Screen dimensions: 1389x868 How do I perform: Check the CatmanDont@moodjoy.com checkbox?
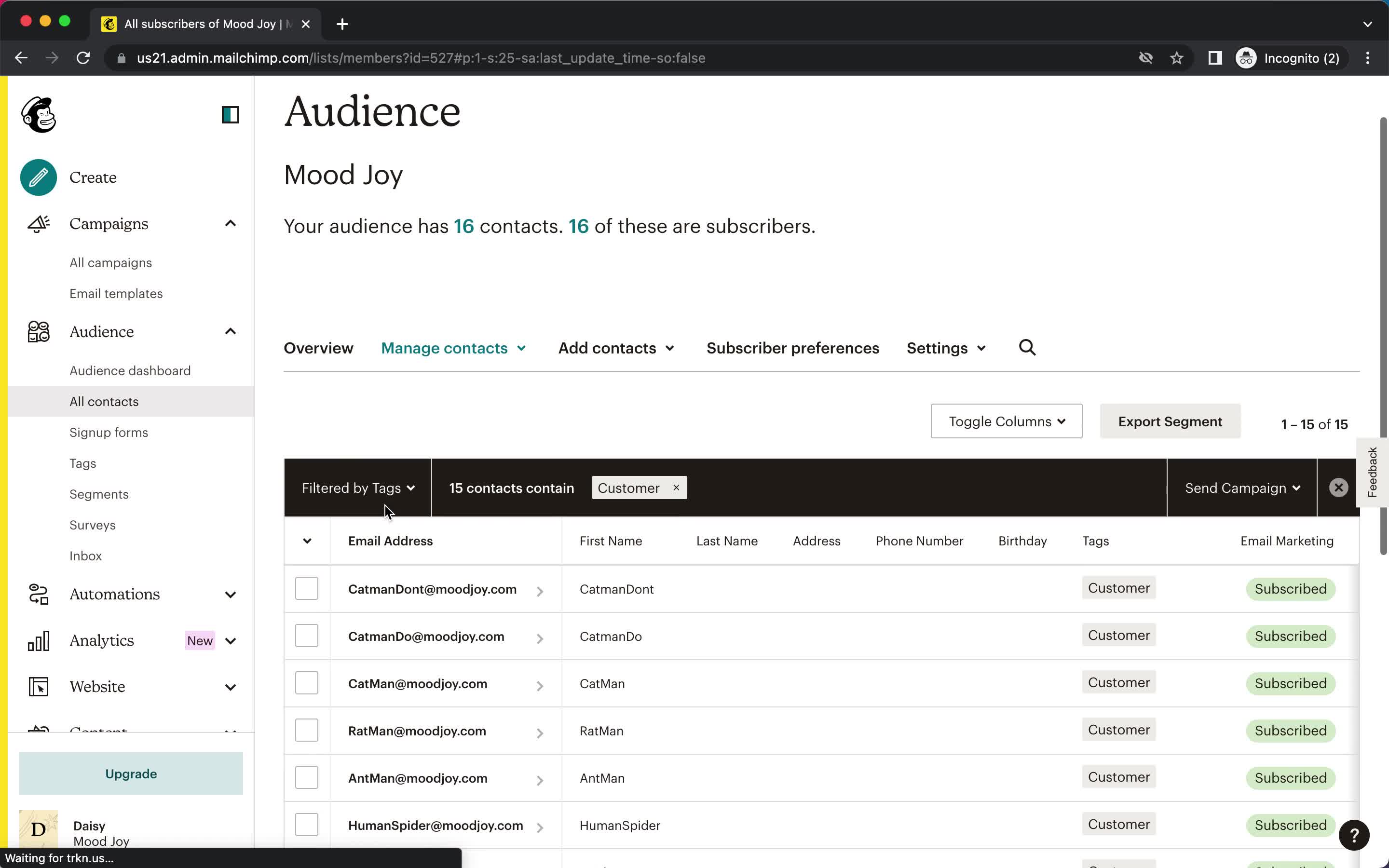point(307,588)
